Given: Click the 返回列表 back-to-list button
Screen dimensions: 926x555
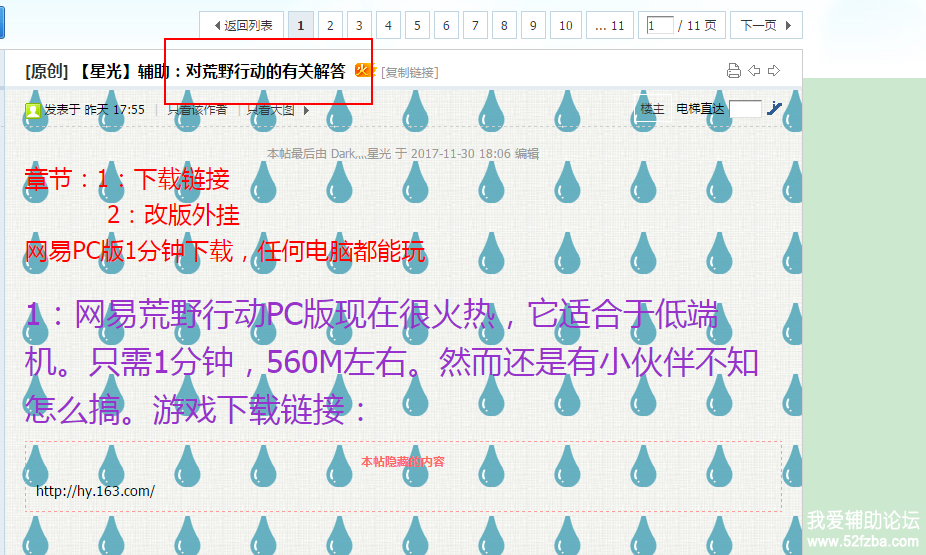Looking at the screenshot, I should coord(242,25).
